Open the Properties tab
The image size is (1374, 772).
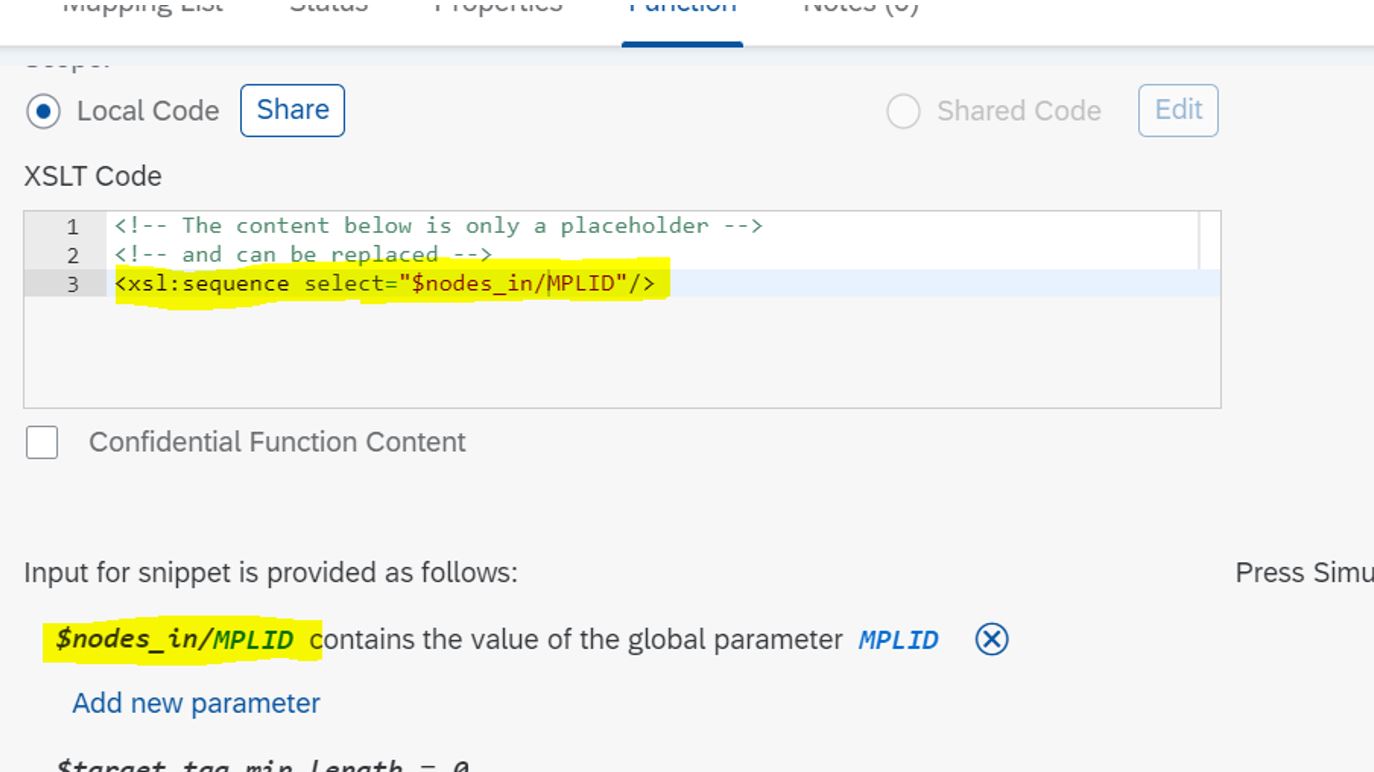coord(497,8)
